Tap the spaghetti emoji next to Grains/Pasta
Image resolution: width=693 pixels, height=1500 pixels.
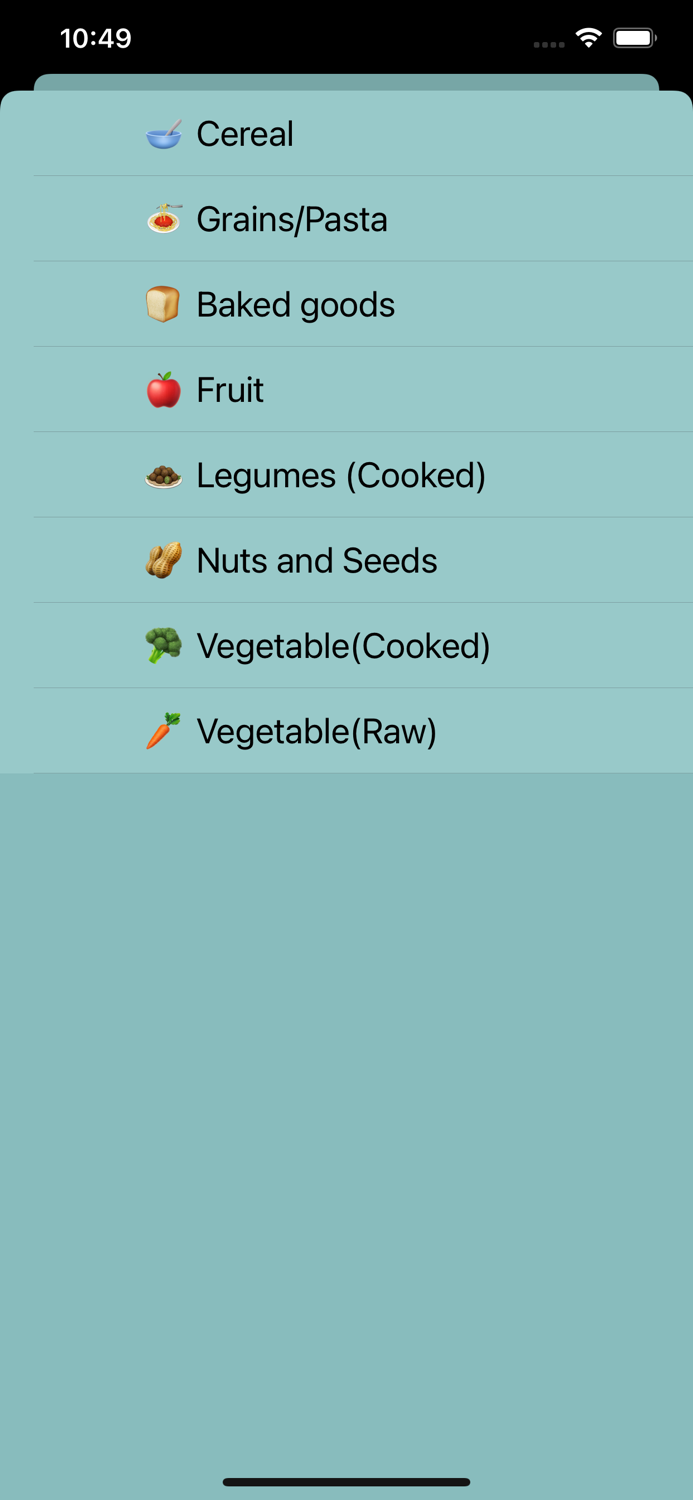point(165,219)
